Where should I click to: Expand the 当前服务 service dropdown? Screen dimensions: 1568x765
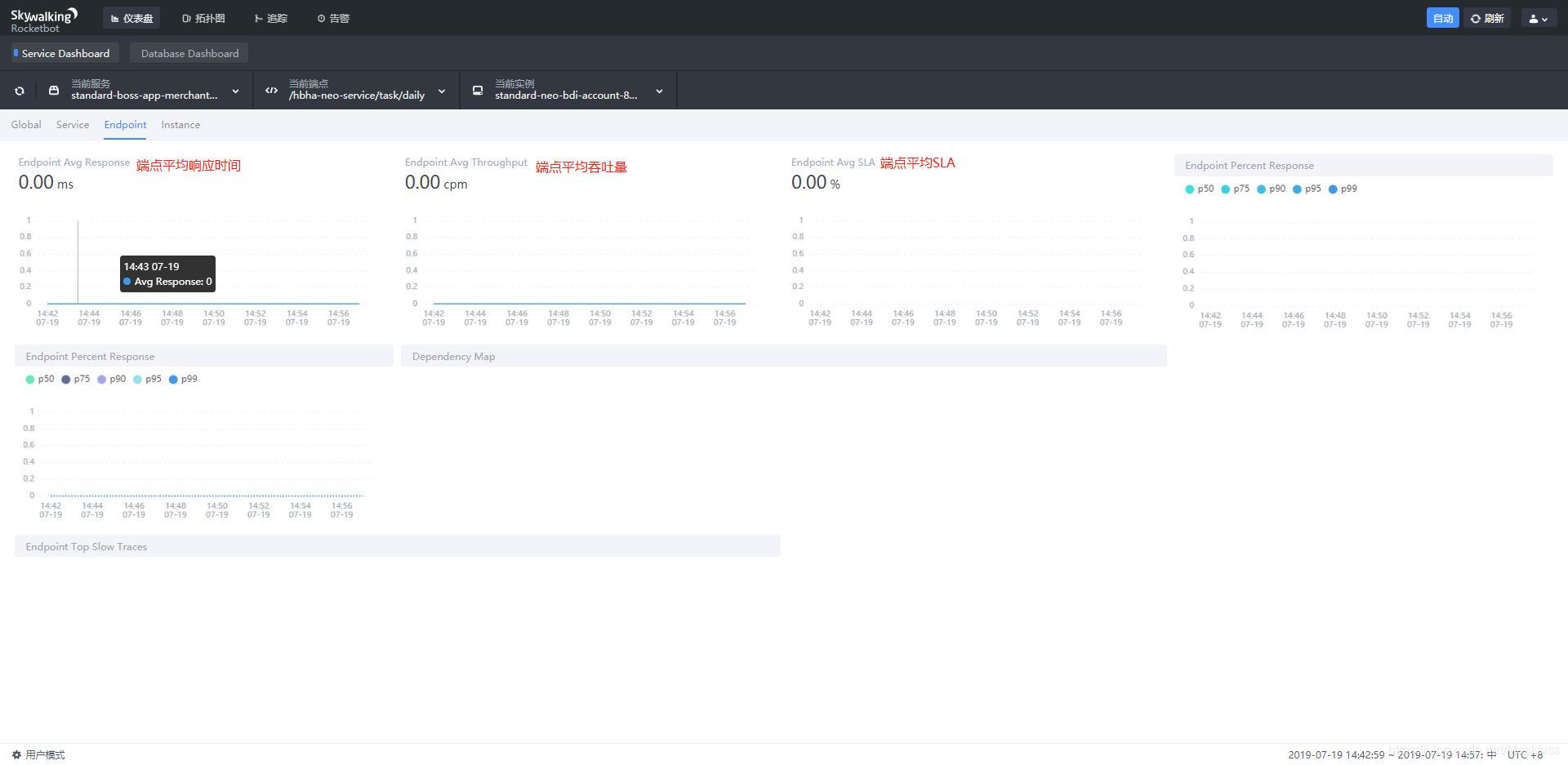tap(235, 91)
